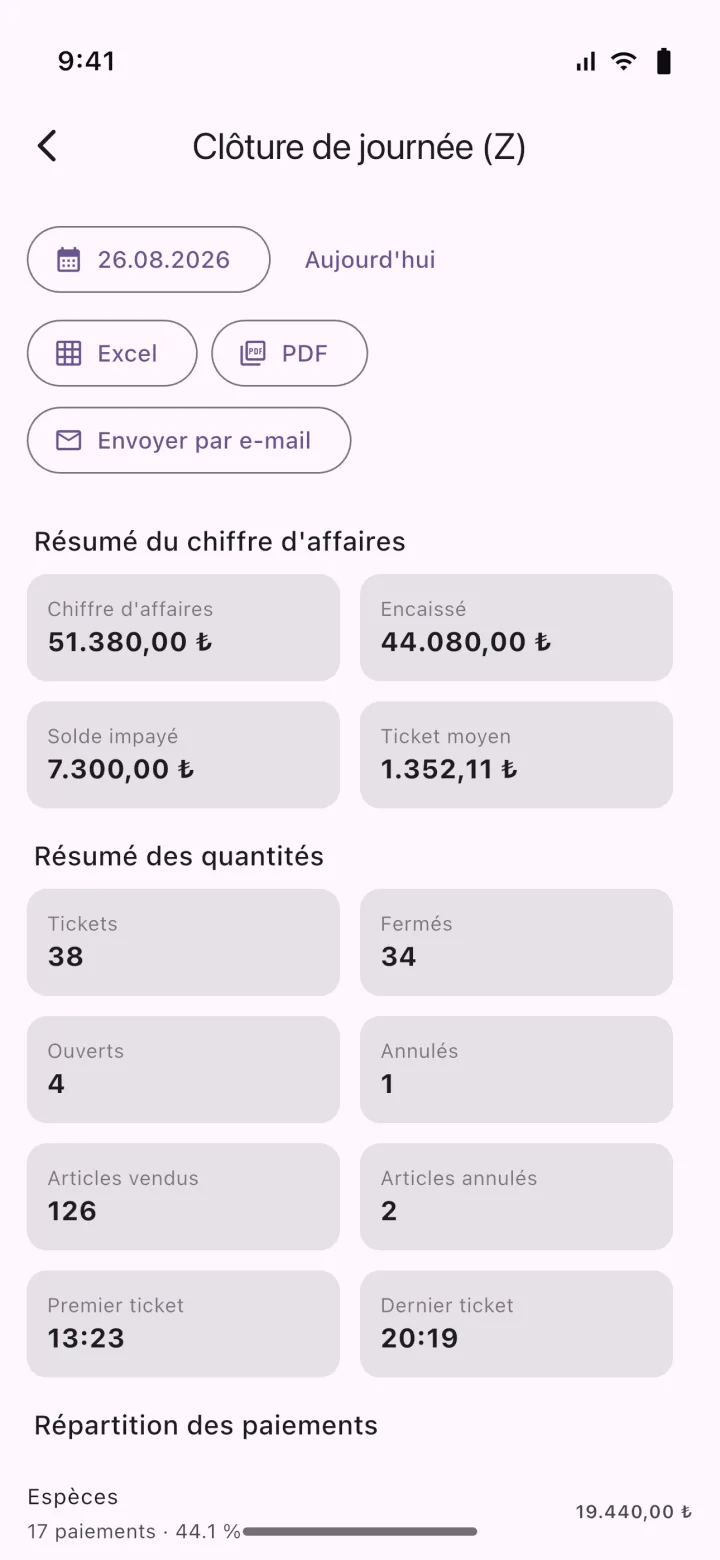Image resolution: width=720 pixels, height=1560 pixels.
Task: Select the Encaissé amount card
Action: coord(516,627)
